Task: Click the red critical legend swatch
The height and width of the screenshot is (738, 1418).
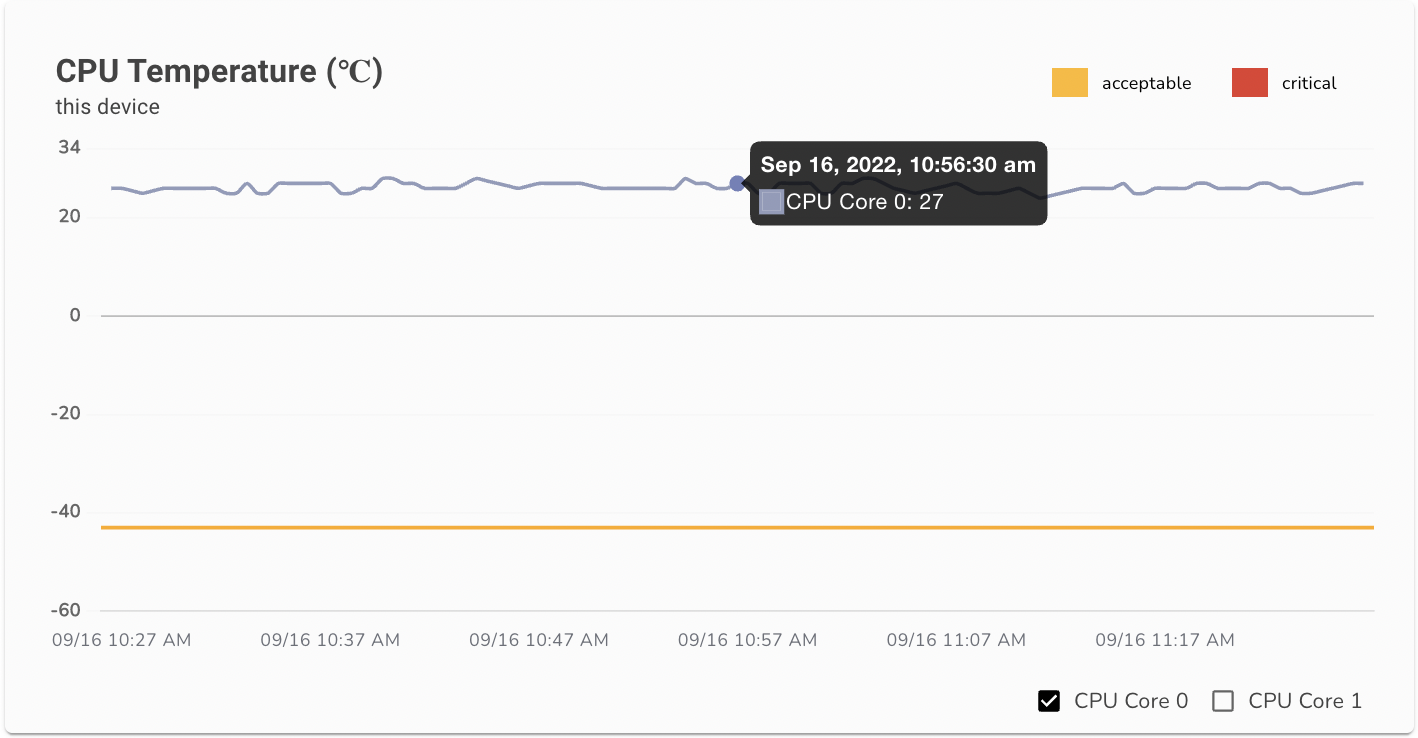Action: point(1249,83)
